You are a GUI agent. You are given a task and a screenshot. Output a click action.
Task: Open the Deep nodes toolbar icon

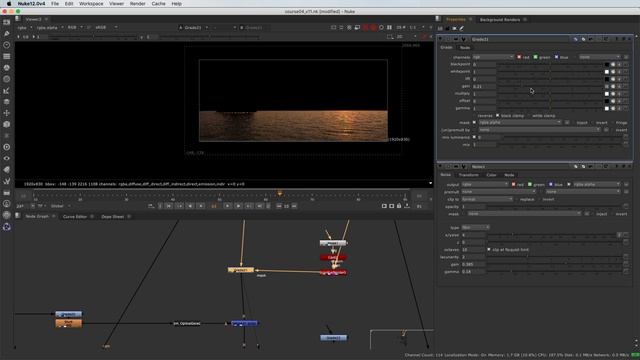pyautogui.click(x=7, y=147)
